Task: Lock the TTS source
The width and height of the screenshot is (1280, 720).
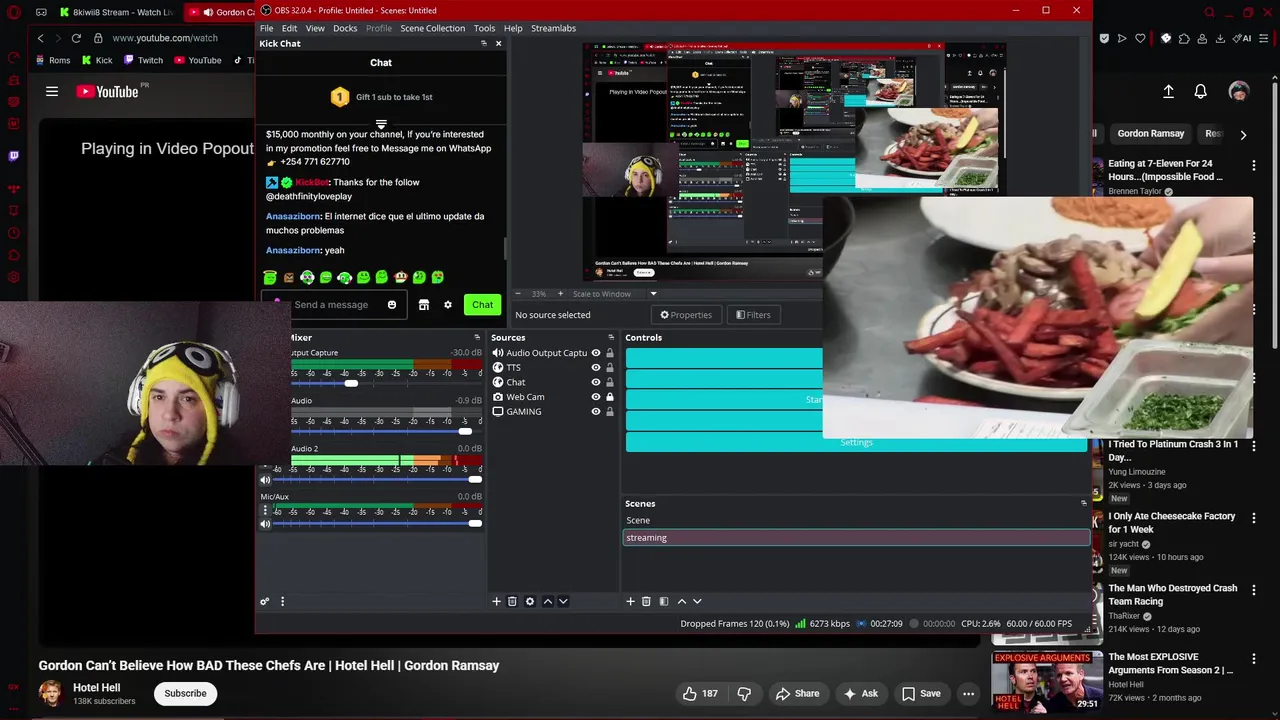Action: coord(610,367)
